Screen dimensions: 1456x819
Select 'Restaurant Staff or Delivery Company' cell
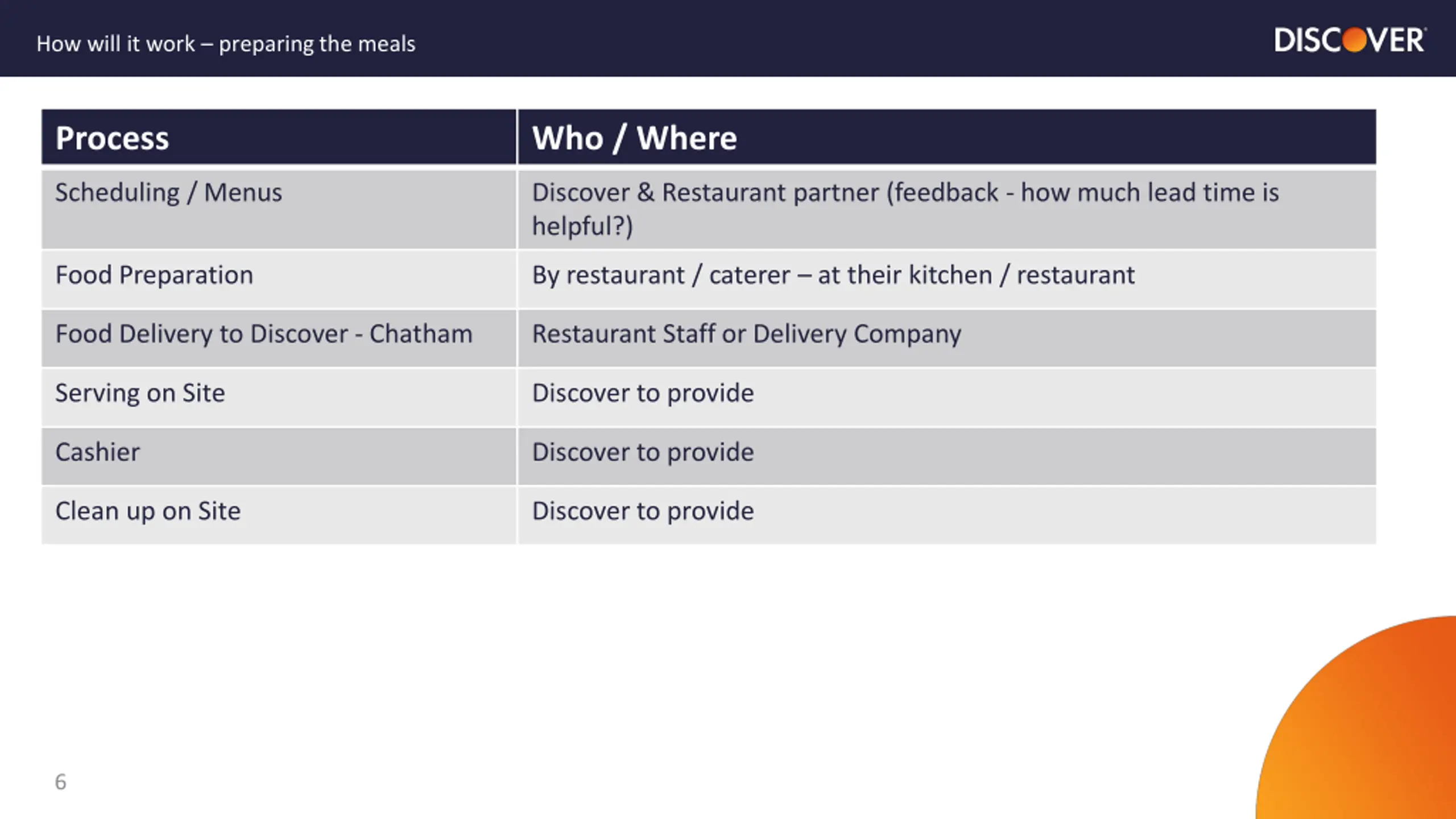[x=947, y=338]
